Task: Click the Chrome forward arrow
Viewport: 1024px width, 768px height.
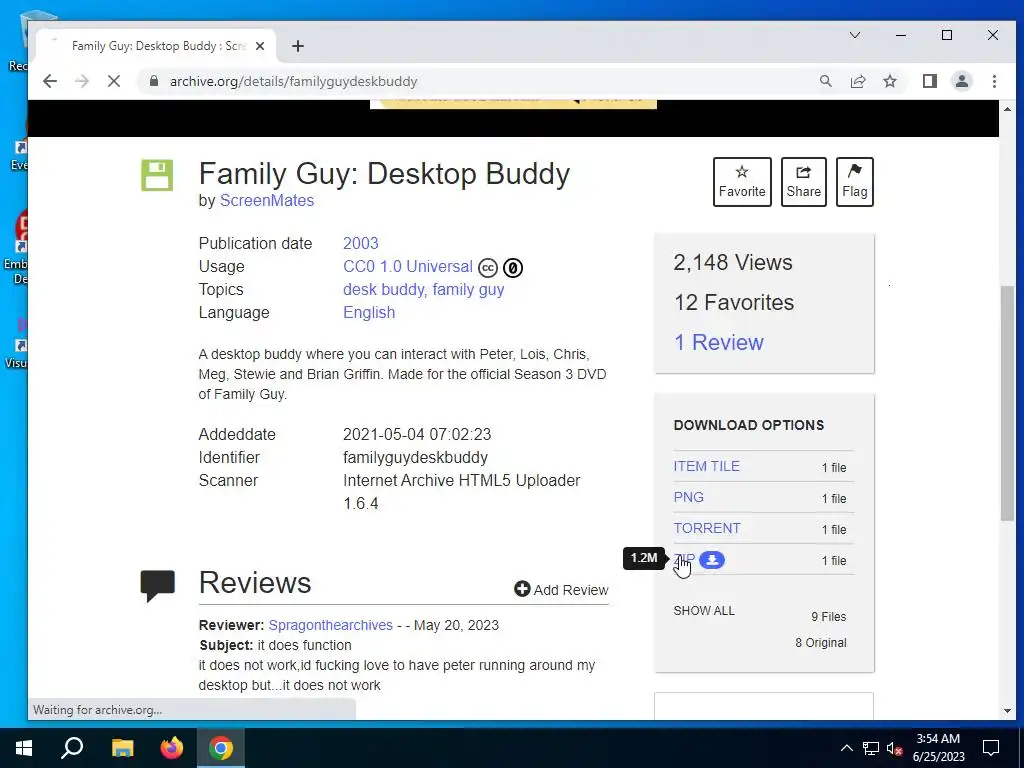Action: 82,81
